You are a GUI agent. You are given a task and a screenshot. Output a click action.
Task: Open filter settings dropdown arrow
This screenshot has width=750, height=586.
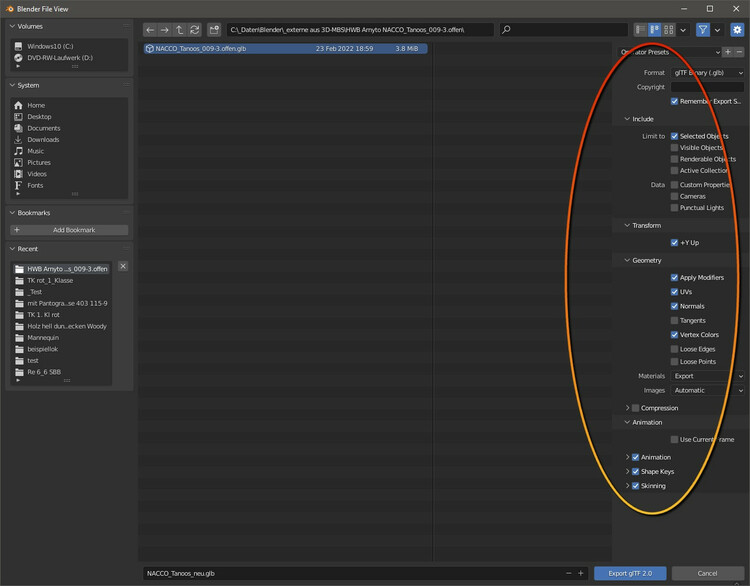pyautogui.click(x=717, y=30)
